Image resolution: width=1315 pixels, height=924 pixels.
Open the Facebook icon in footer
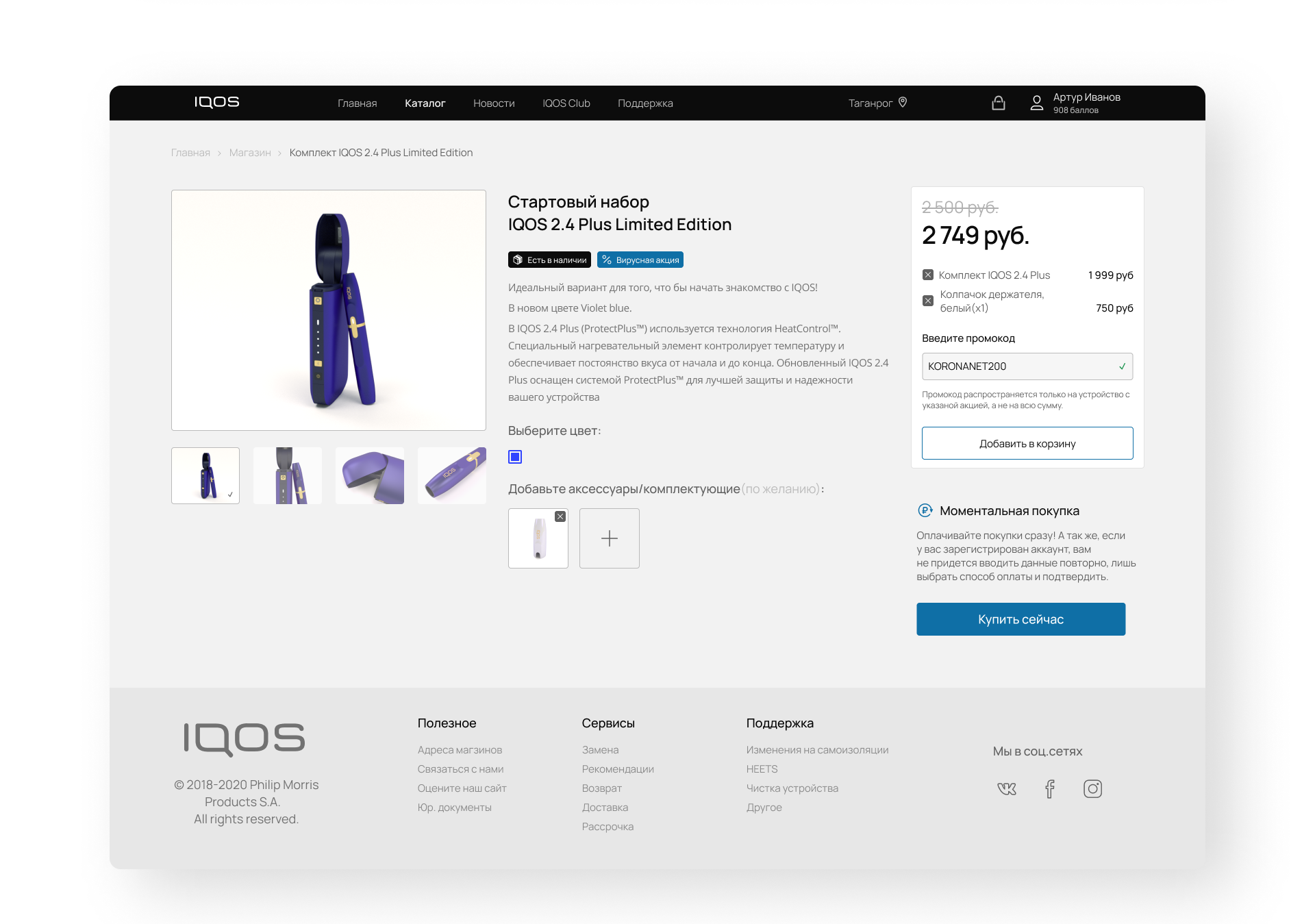(1049, 789)
